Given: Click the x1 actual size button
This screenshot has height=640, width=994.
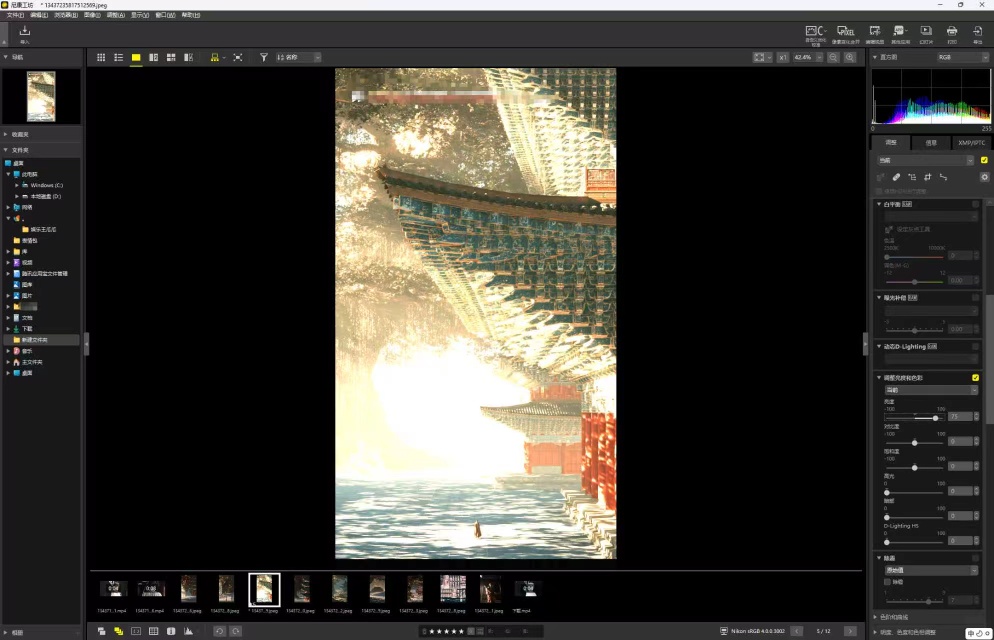Looking at the screenshot, I should click(x=783, y=58).
